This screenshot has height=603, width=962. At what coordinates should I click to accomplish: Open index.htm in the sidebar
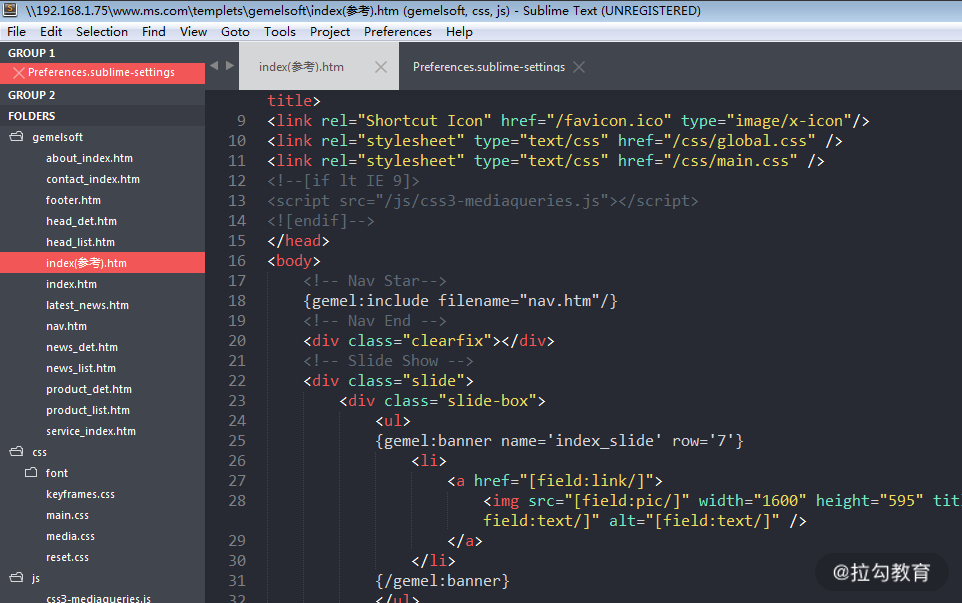[71, 284]
